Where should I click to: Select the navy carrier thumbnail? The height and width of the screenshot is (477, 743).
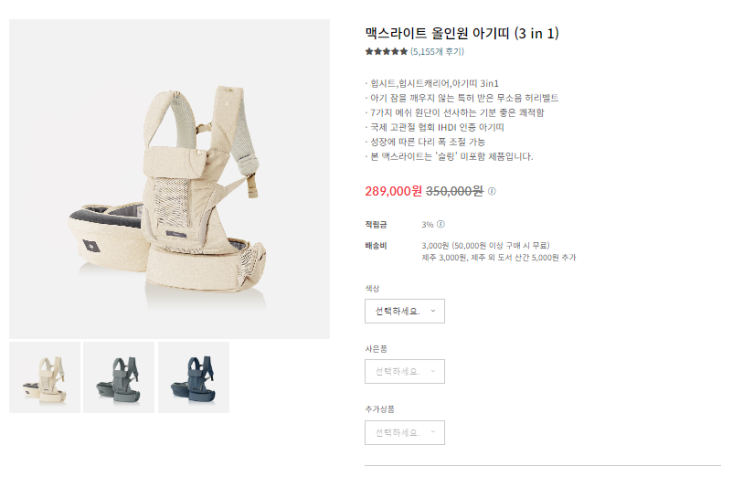[x=194, y=378]
